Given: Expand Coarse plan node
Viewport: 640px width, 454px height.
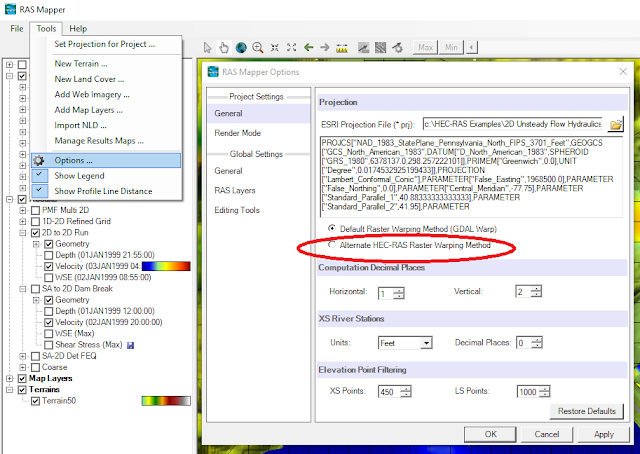Looking at the screenshot, I should tap(23, 367).
